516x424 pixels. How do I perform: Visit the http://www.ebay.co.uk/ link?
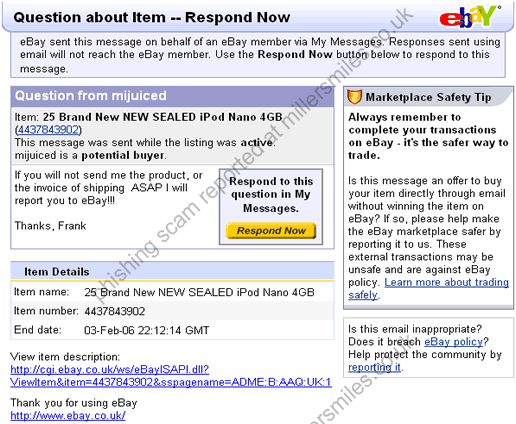(x=68, y=416)
